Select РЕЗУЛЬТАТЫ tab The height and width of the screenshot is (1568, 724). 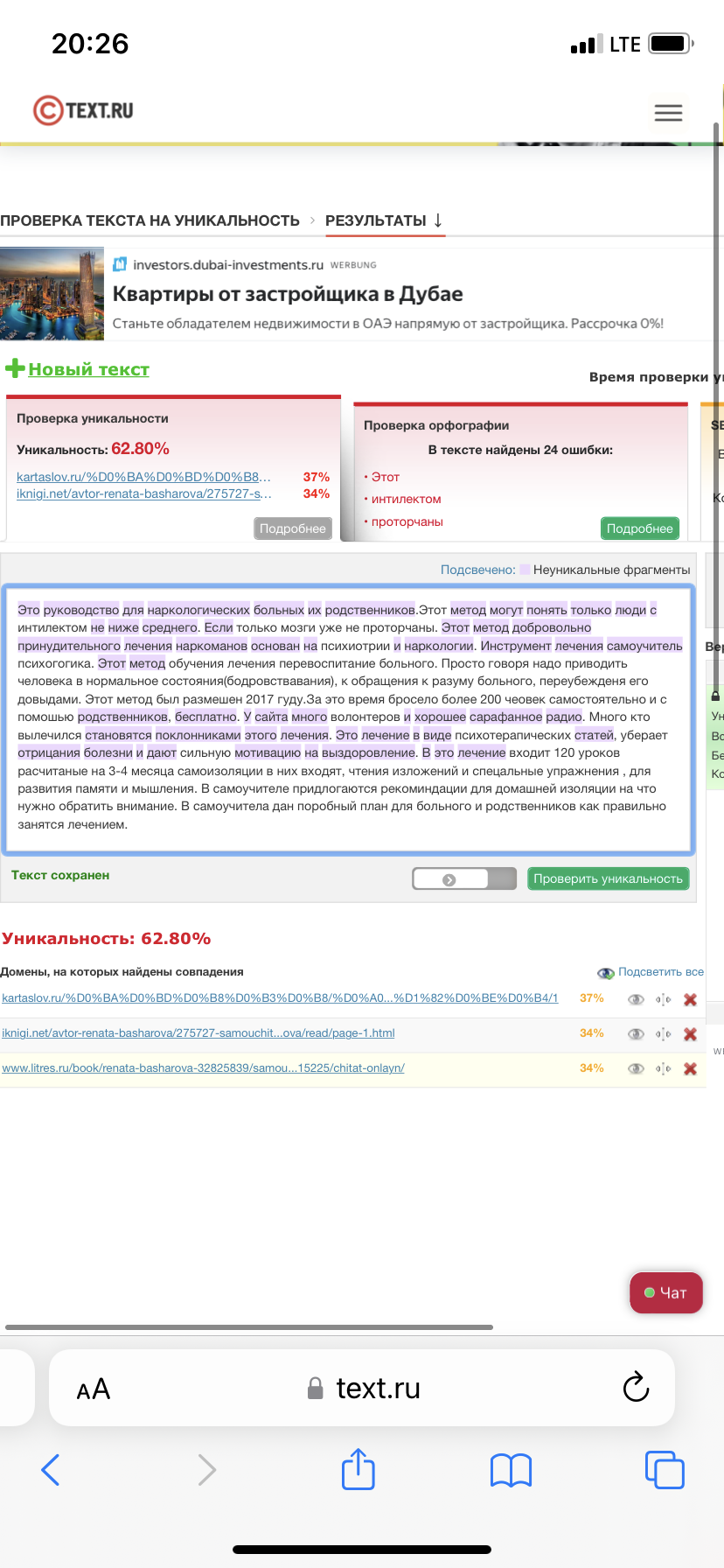[384, 220]
